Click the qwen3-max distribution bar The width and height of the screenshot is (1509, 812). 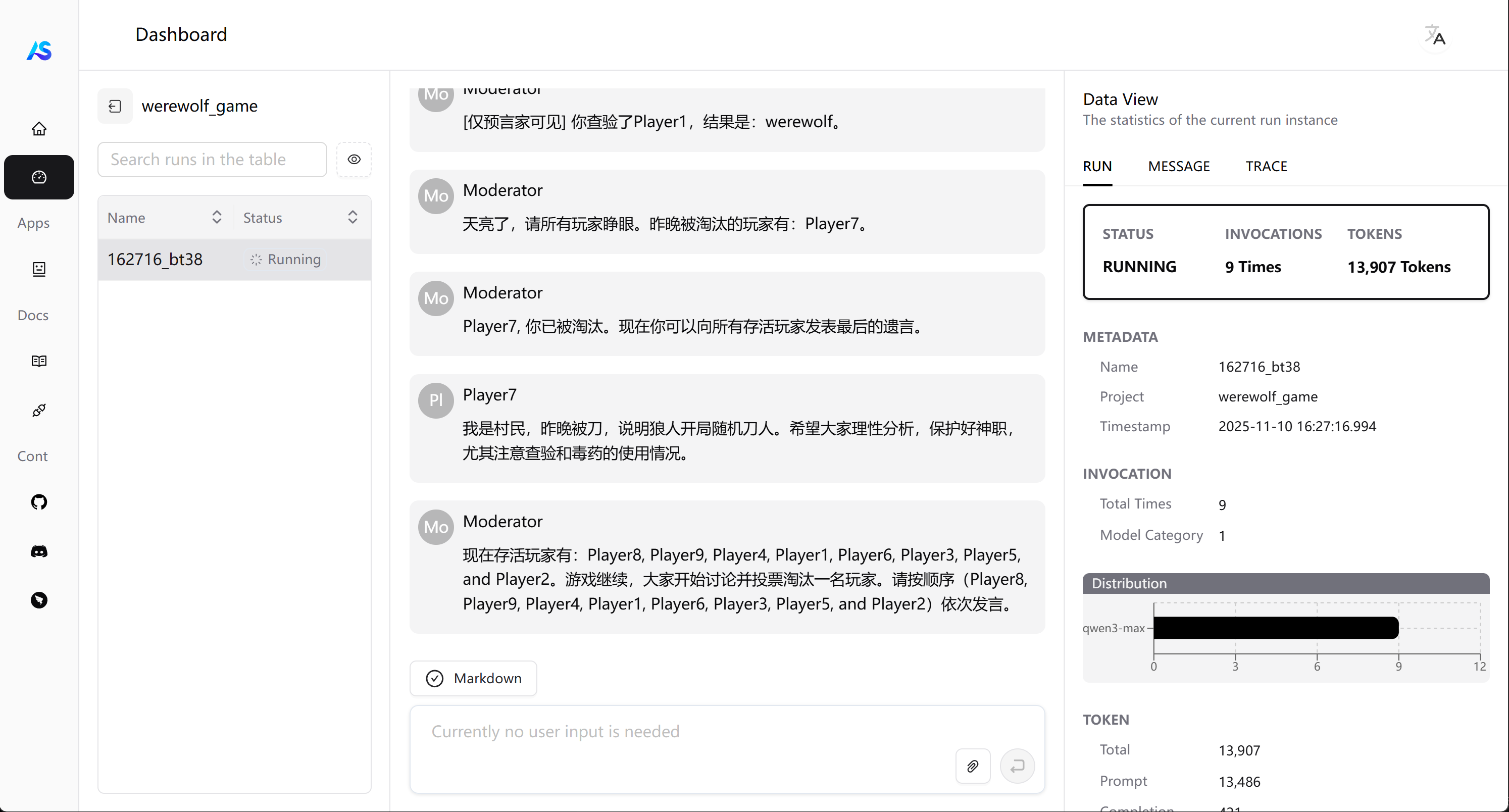pyautogui.click(x=1276, y=628)
